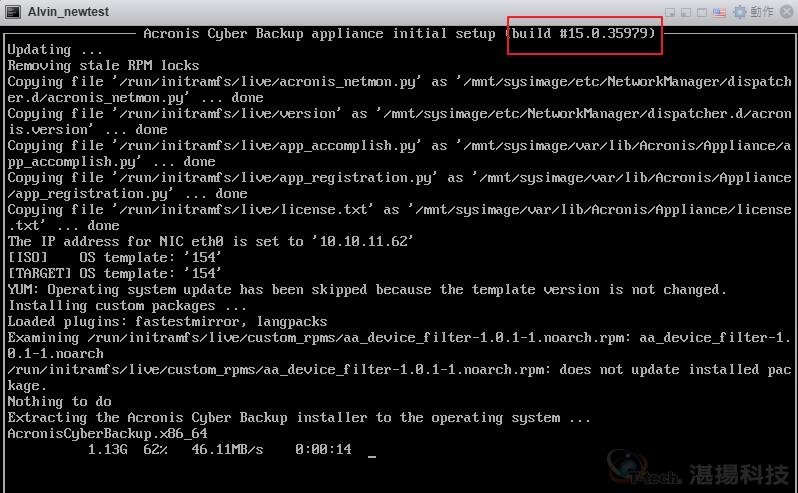Click the terminal text cursor after 0:00:14
This screenshot has width=798, height=493.
pos(372,456)
